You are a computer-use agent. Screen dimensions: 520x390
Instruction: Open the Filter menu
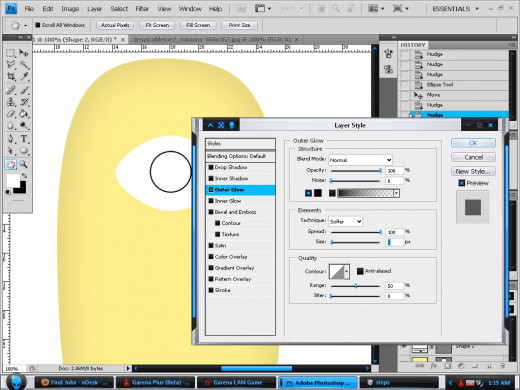coord(142,9)
